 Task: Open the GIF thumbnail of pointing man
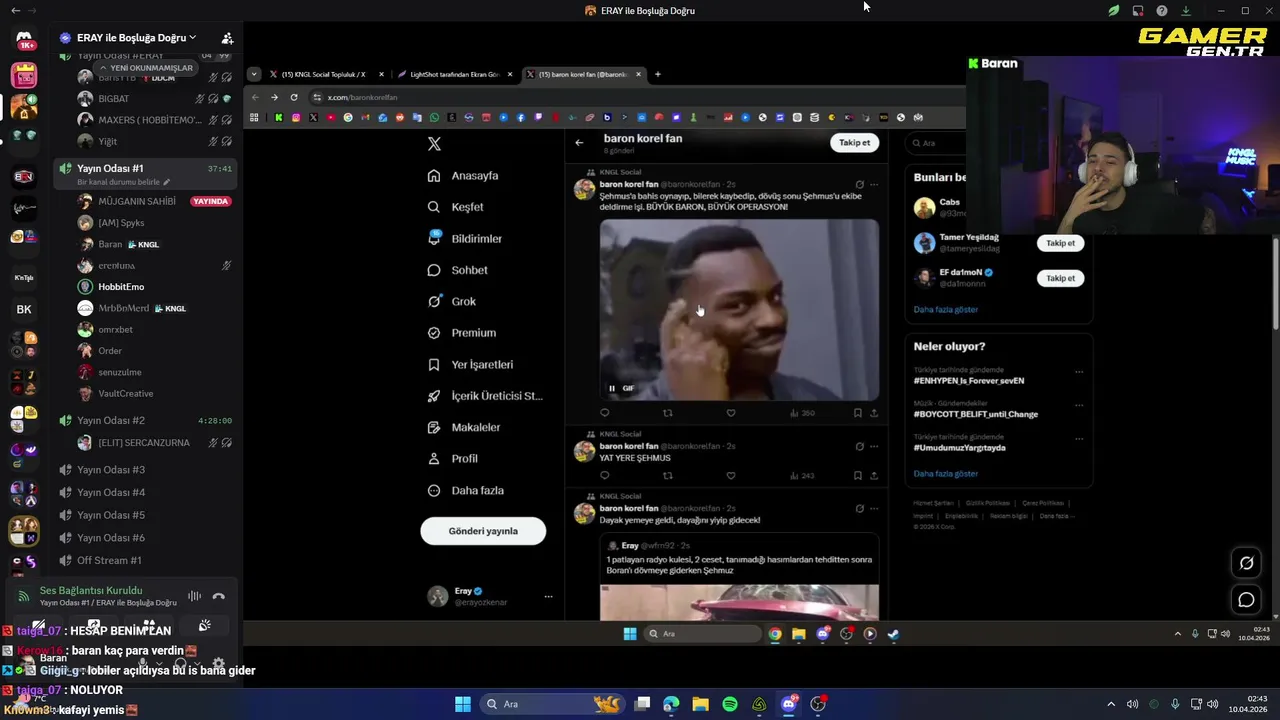click(x=739, y=310)
